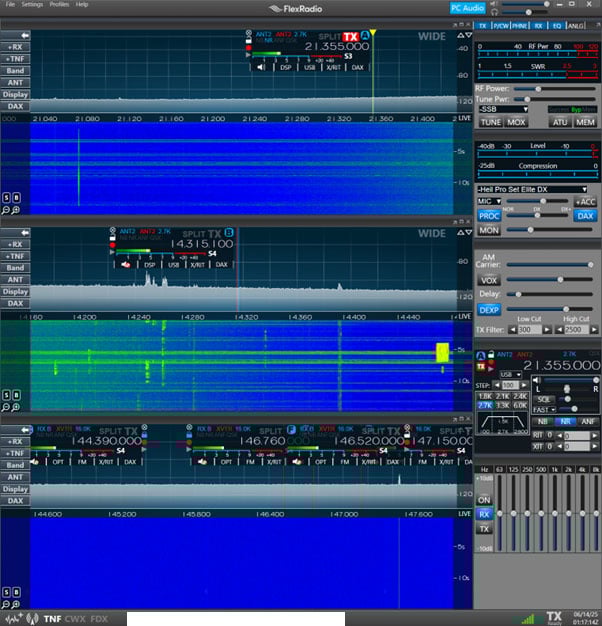Click the blue slice B letter badge
Image resolution: width=602 pixels, height=626 pixels.
pos(229,232)
